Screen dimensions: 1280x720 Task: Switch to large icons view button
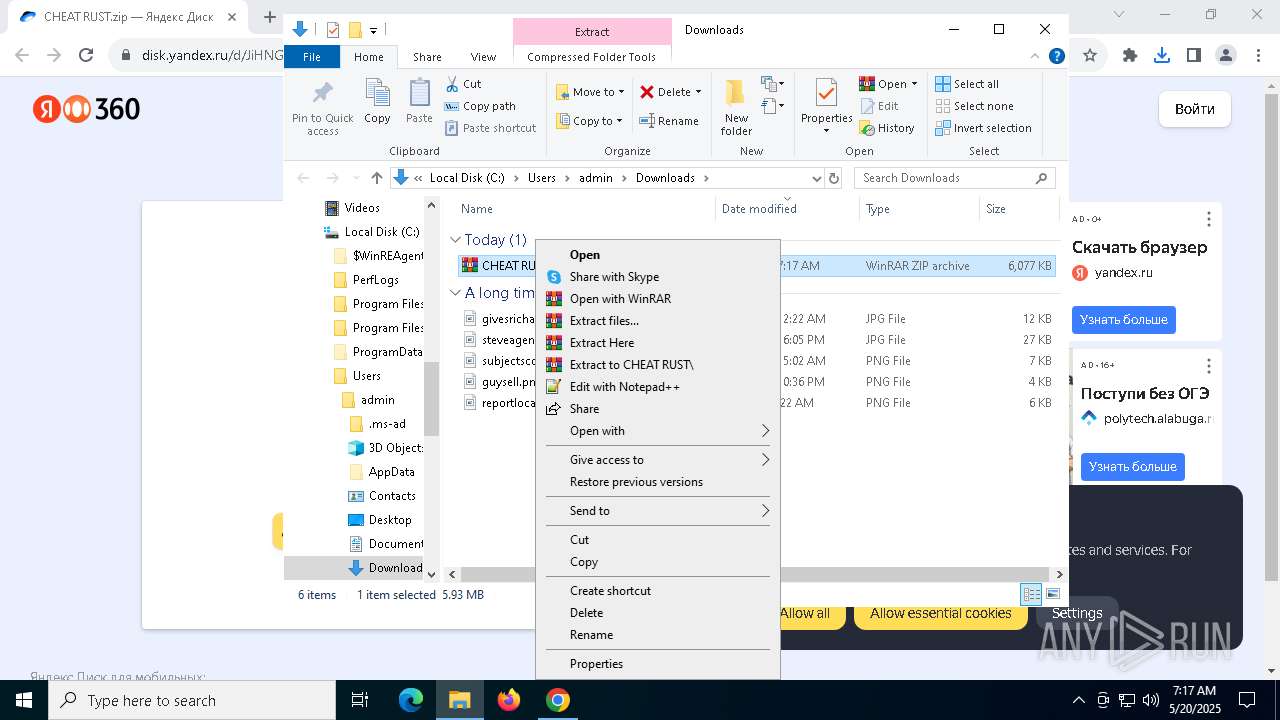click(1052, 594)
